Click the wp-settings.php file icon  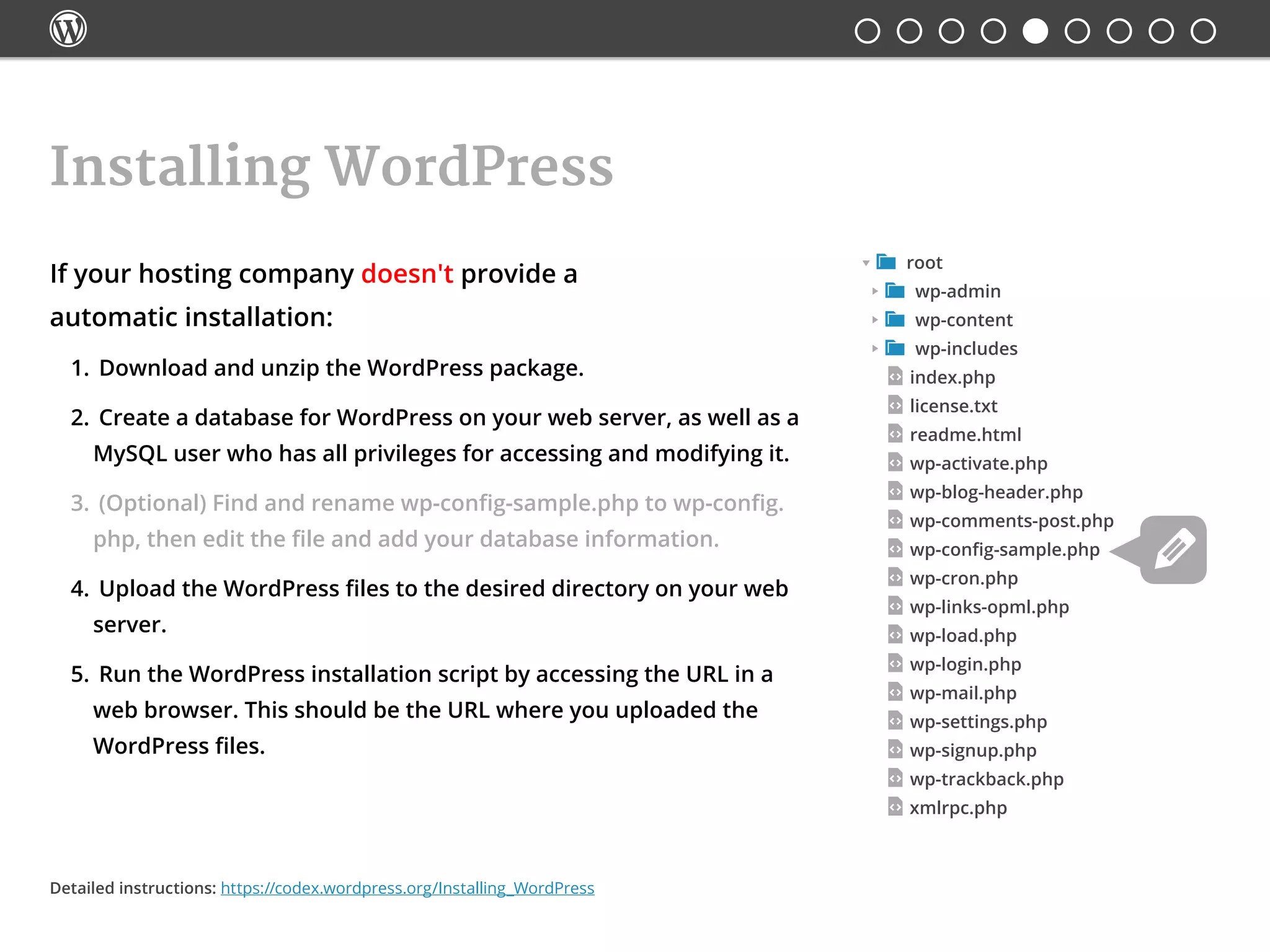coord(895,721)
